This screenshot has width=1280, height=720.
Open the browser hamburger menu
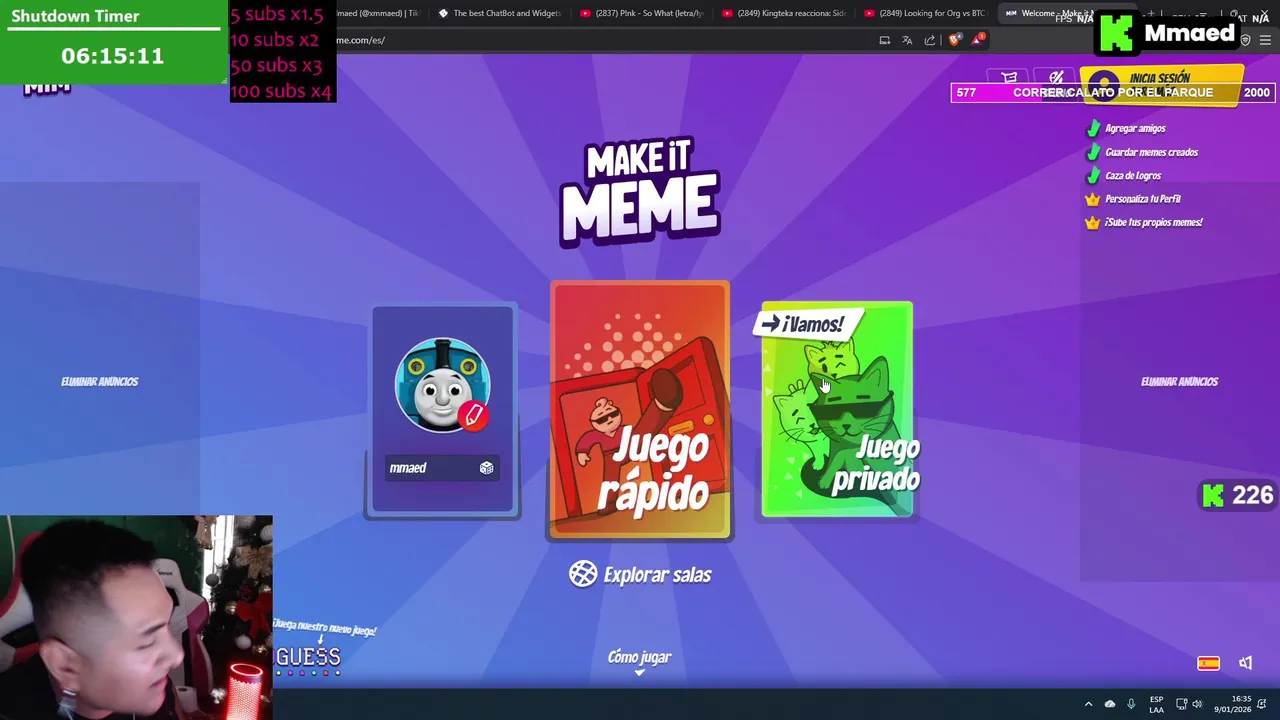click(1265, 40)
